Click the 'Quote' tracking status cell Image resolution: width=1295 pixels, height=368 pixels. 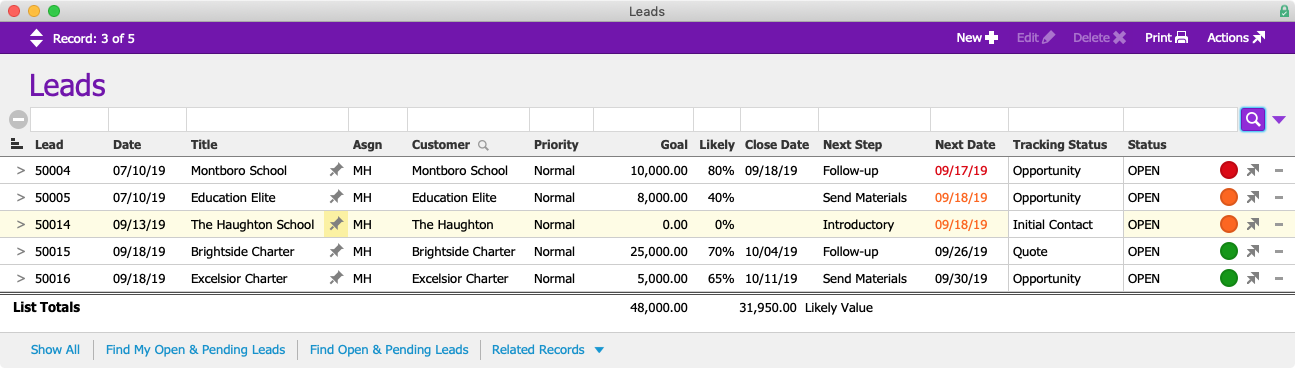click(x=1030, y=252)
